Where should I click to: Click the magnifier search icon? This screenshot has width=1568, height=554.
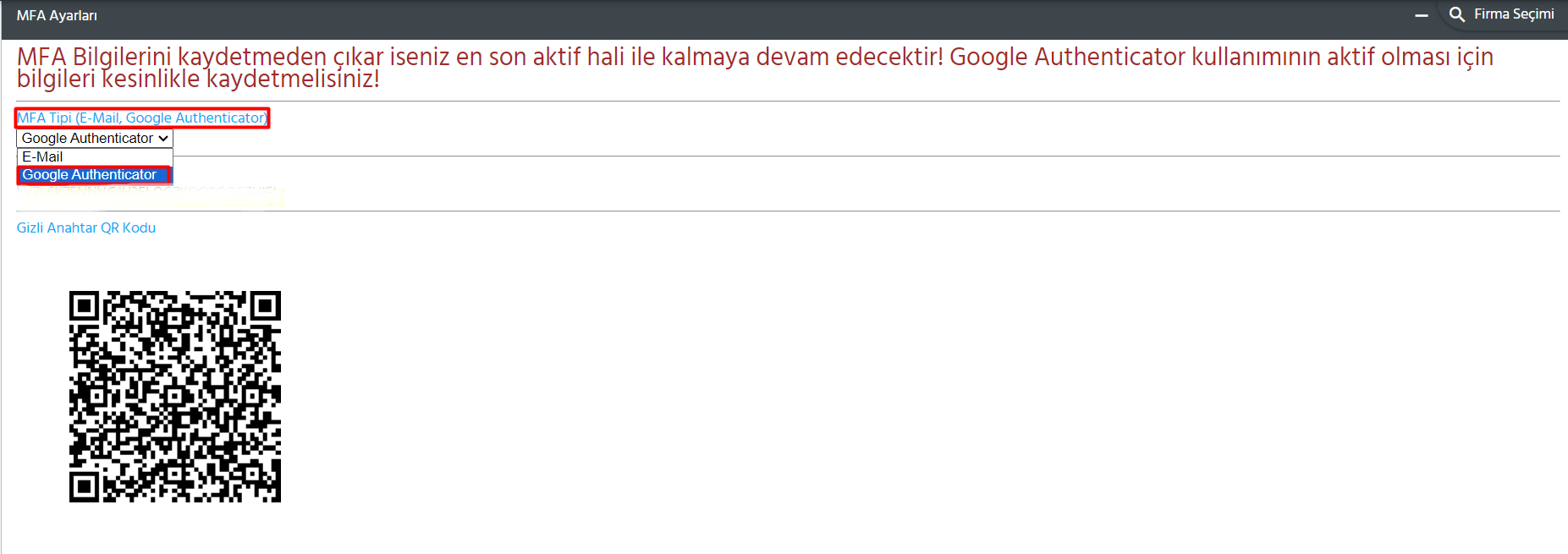click(1457, 14)
